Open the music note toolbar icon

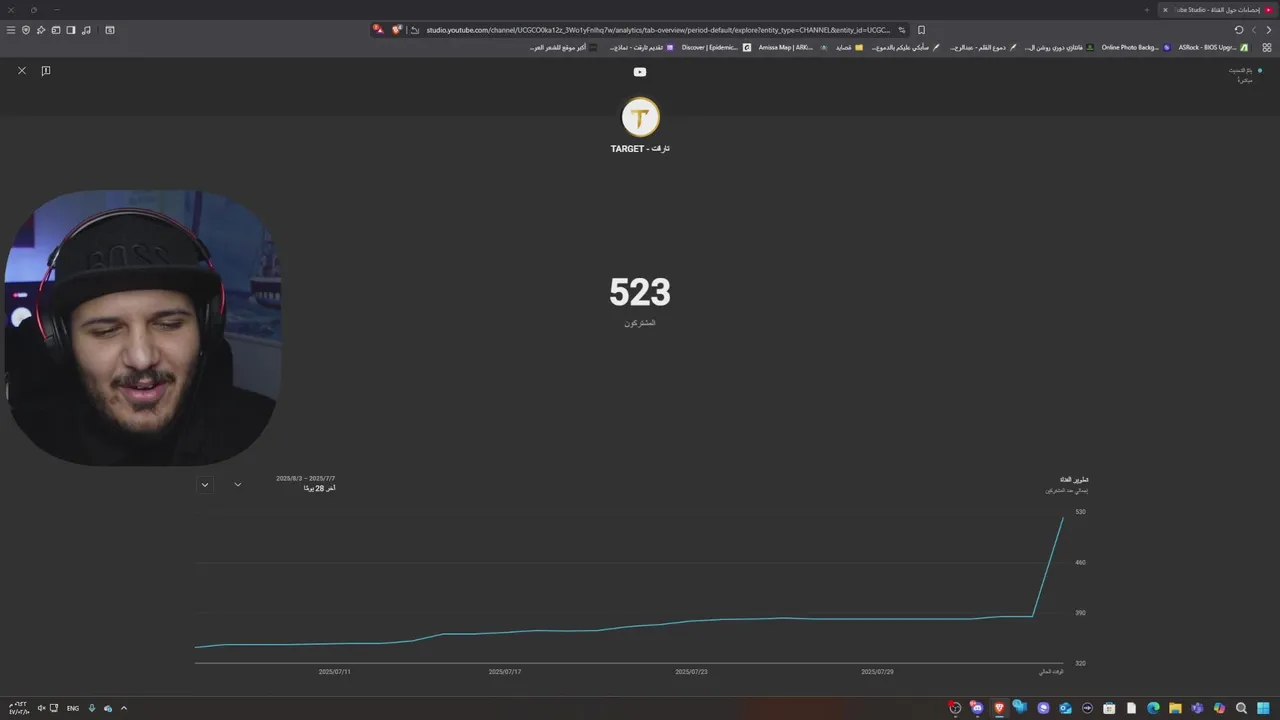point(86,30)
